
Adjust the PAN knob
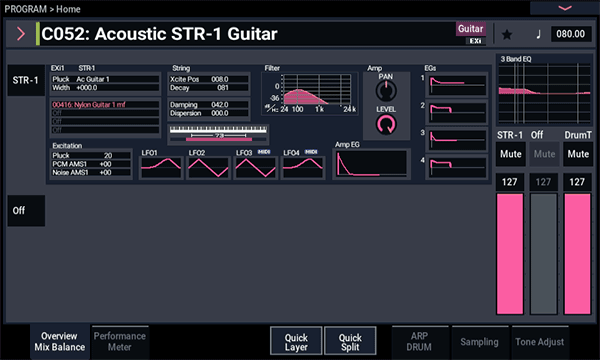coord(386,91)
